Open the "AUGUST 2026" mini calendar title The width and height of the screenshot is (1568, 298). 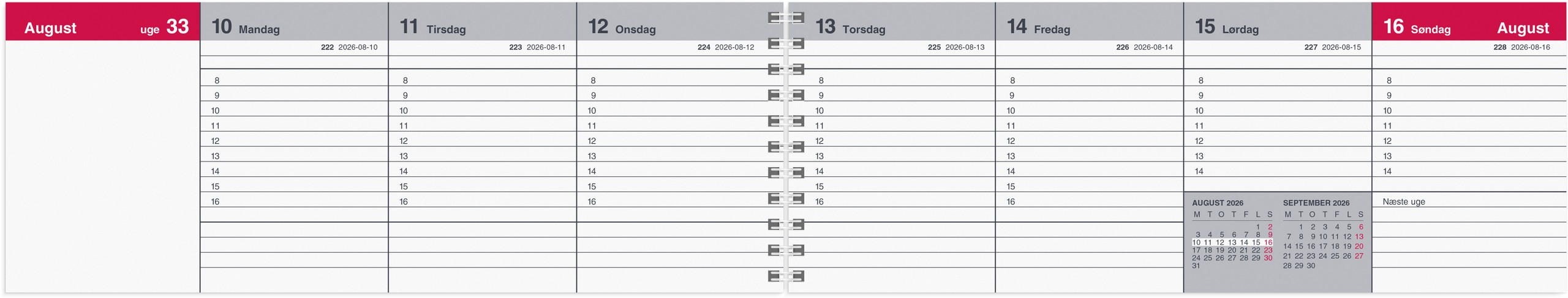point(1217,203)
